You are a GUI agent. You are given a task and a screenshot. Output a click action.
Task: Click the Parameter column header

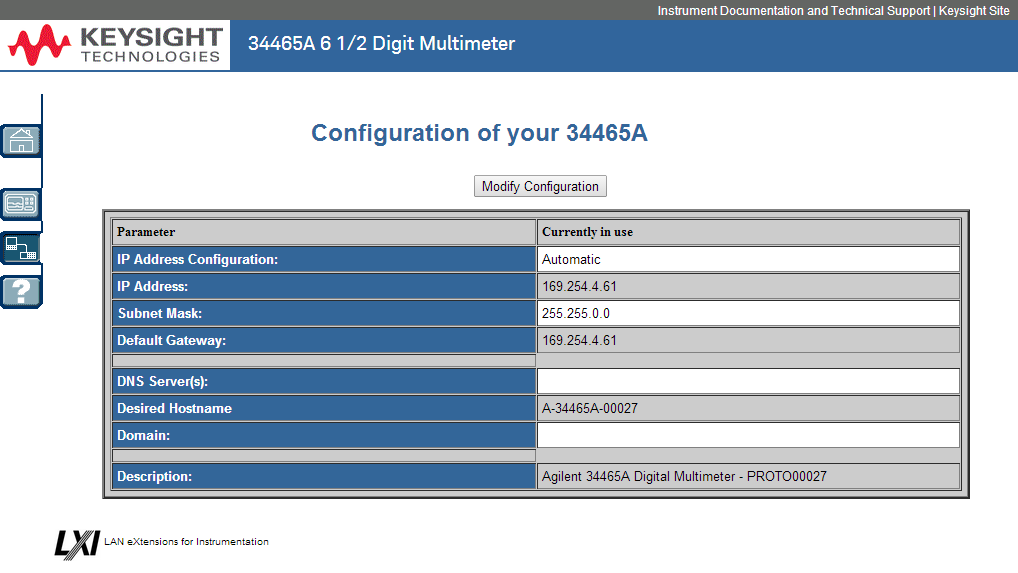(323, 232)
